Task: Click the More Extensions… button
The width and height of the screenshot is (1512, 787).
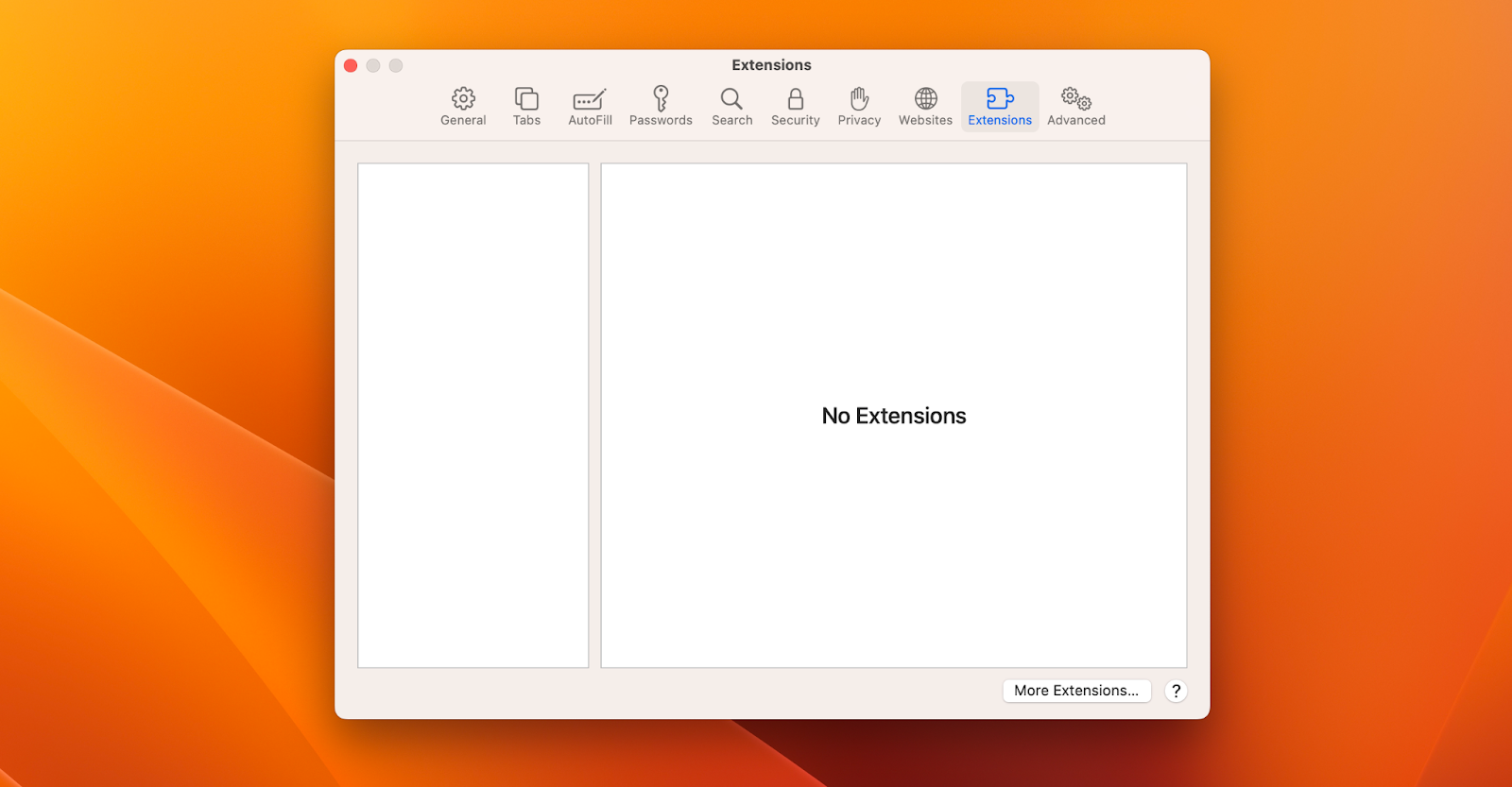Action: click(x=1076, y=691)
